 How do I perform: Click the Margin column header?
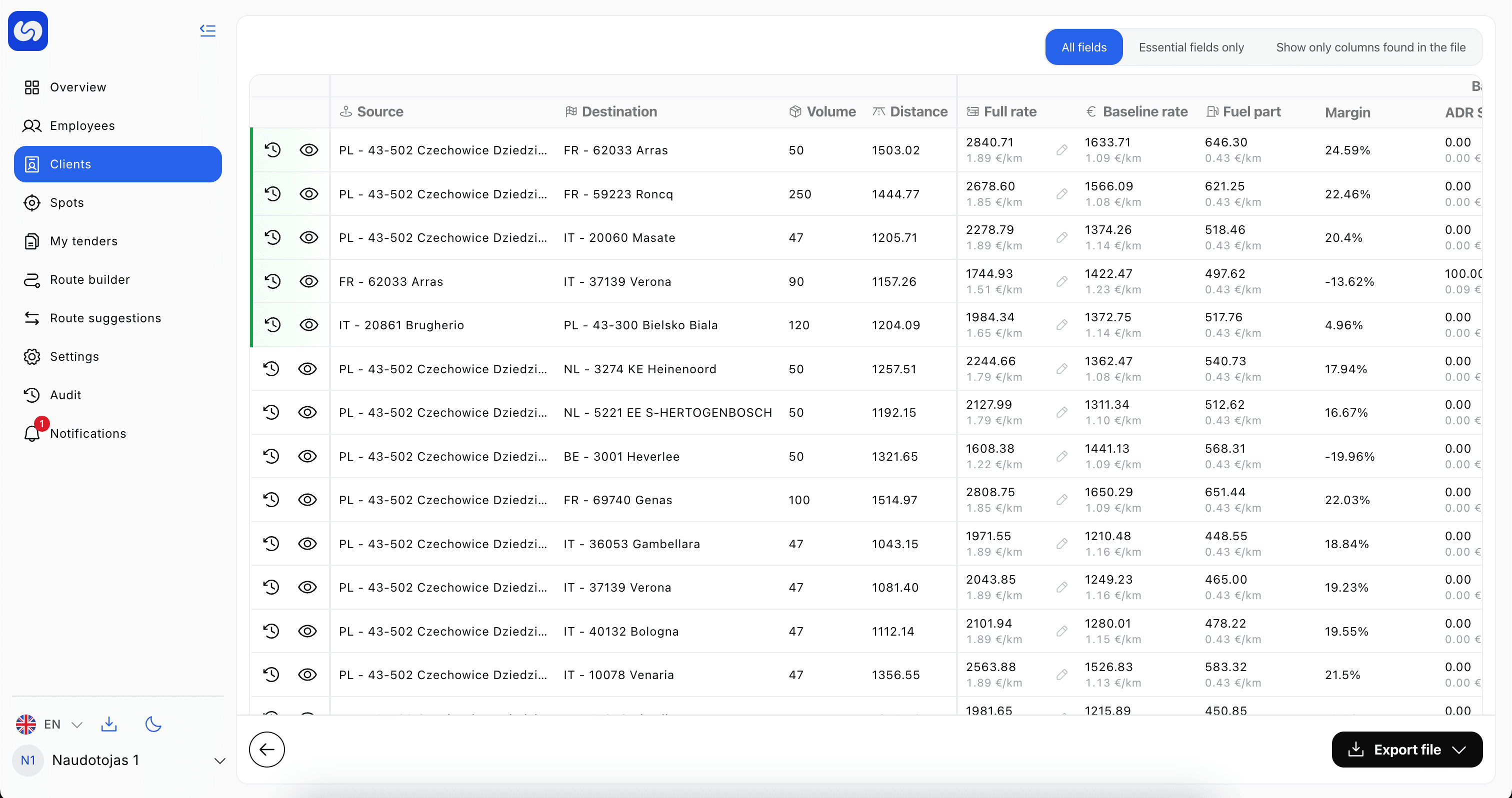(x=1347, y=112)
